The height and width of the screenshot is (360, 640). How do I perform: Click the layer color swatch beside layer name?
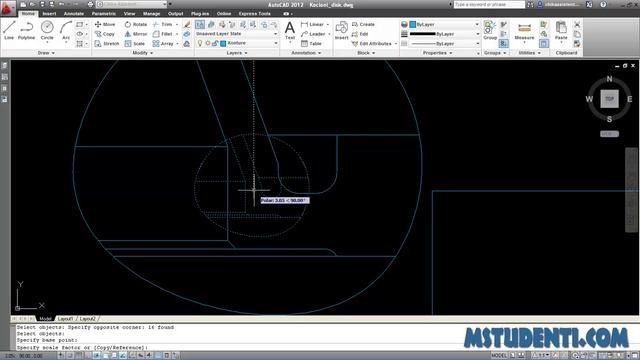tap(223, 43)
